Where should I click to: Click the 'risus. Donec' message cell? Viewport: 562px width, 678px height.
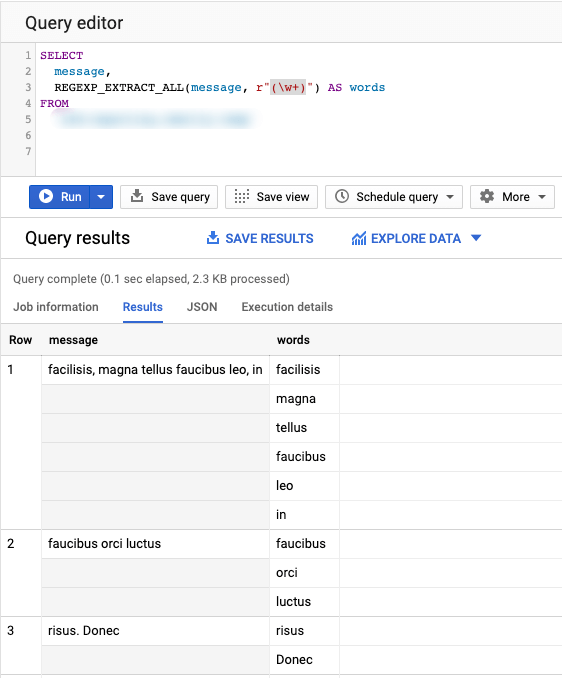click(x=155, y=630)
